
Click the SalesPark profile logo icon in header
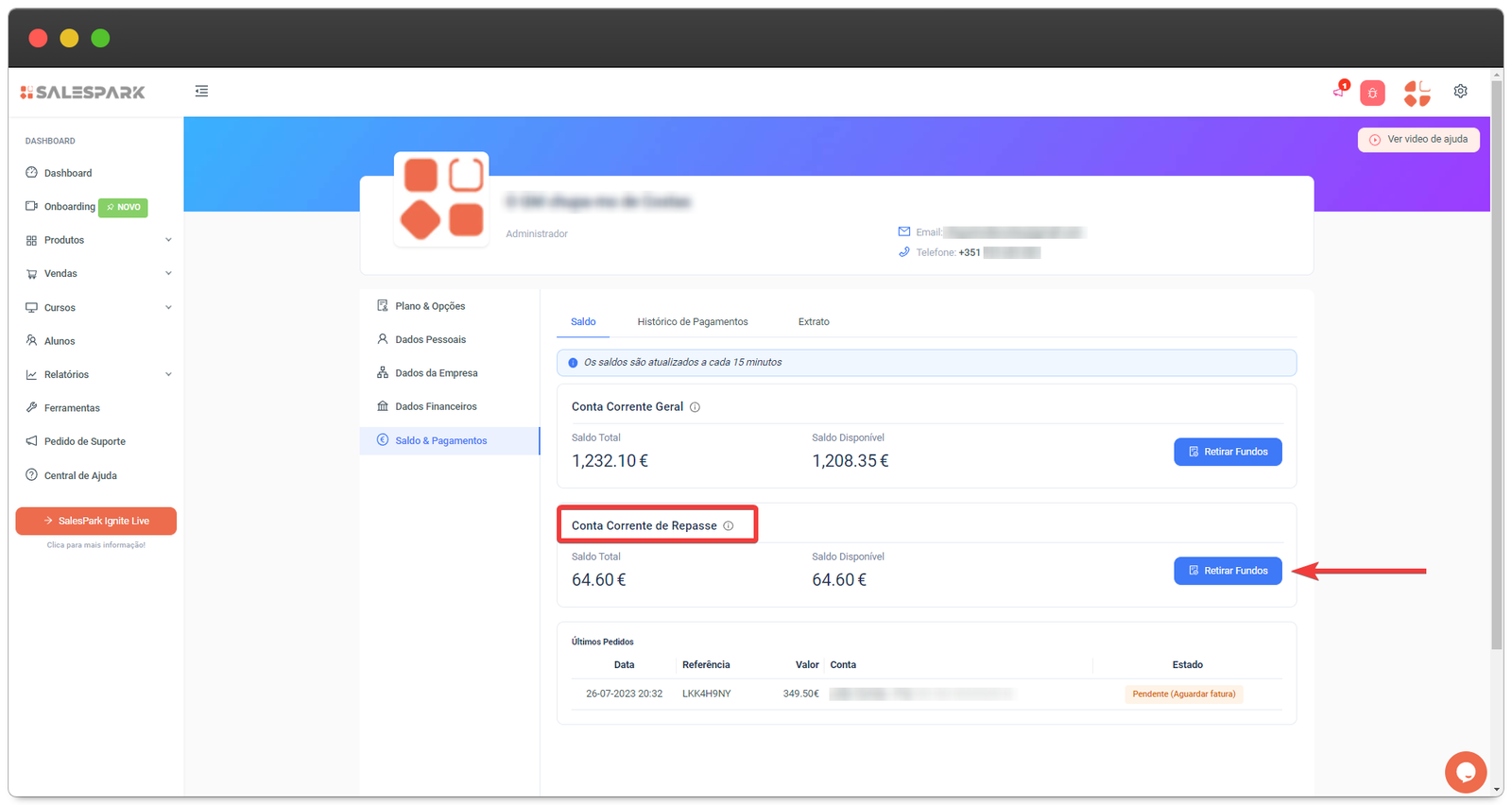pos(1417,93)
